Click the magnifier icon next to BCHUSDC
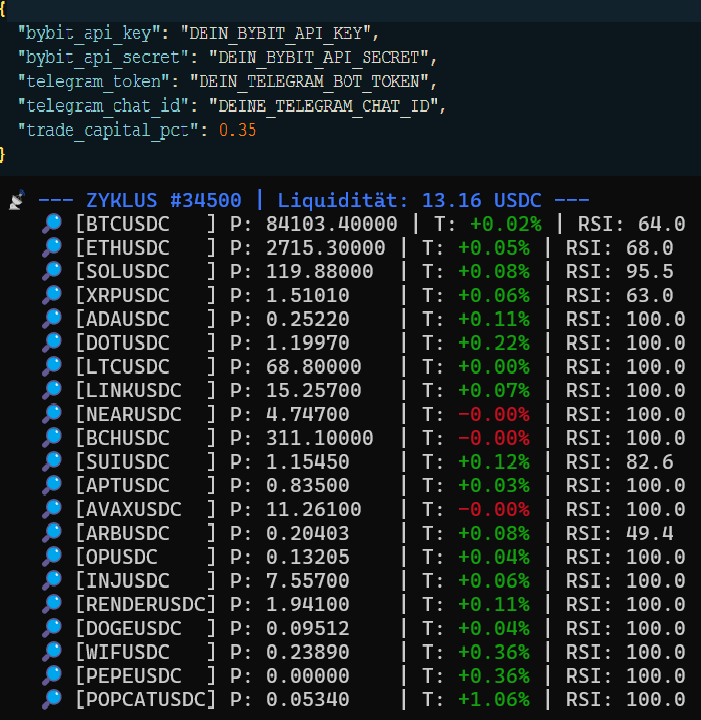The width and height of the screenshot is (701, 720). click(52, 438)
